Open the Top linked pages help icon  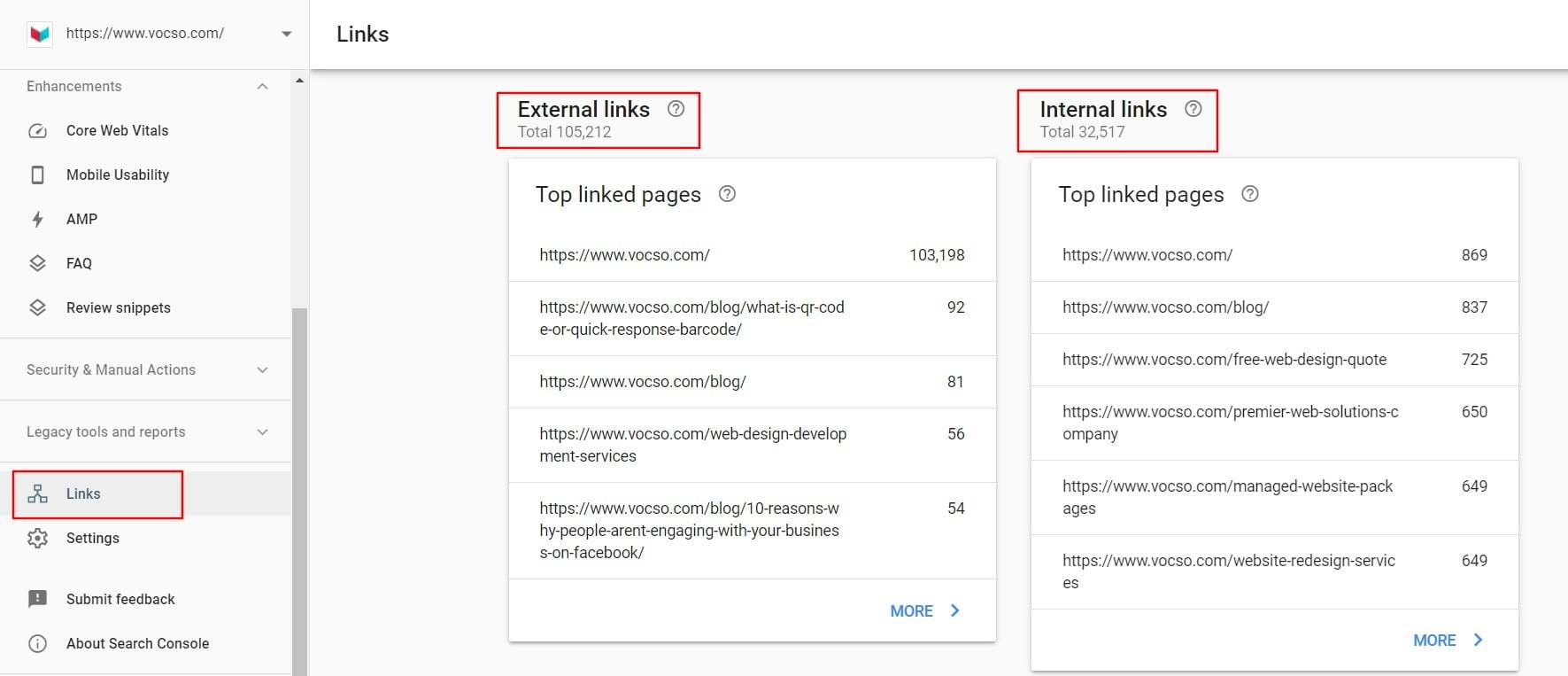(727, 193)
